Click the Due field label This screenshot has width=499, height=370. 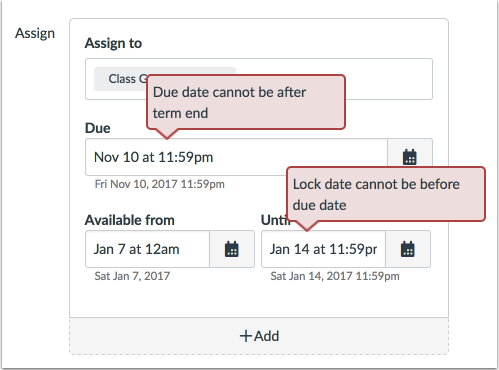[98, 128]
